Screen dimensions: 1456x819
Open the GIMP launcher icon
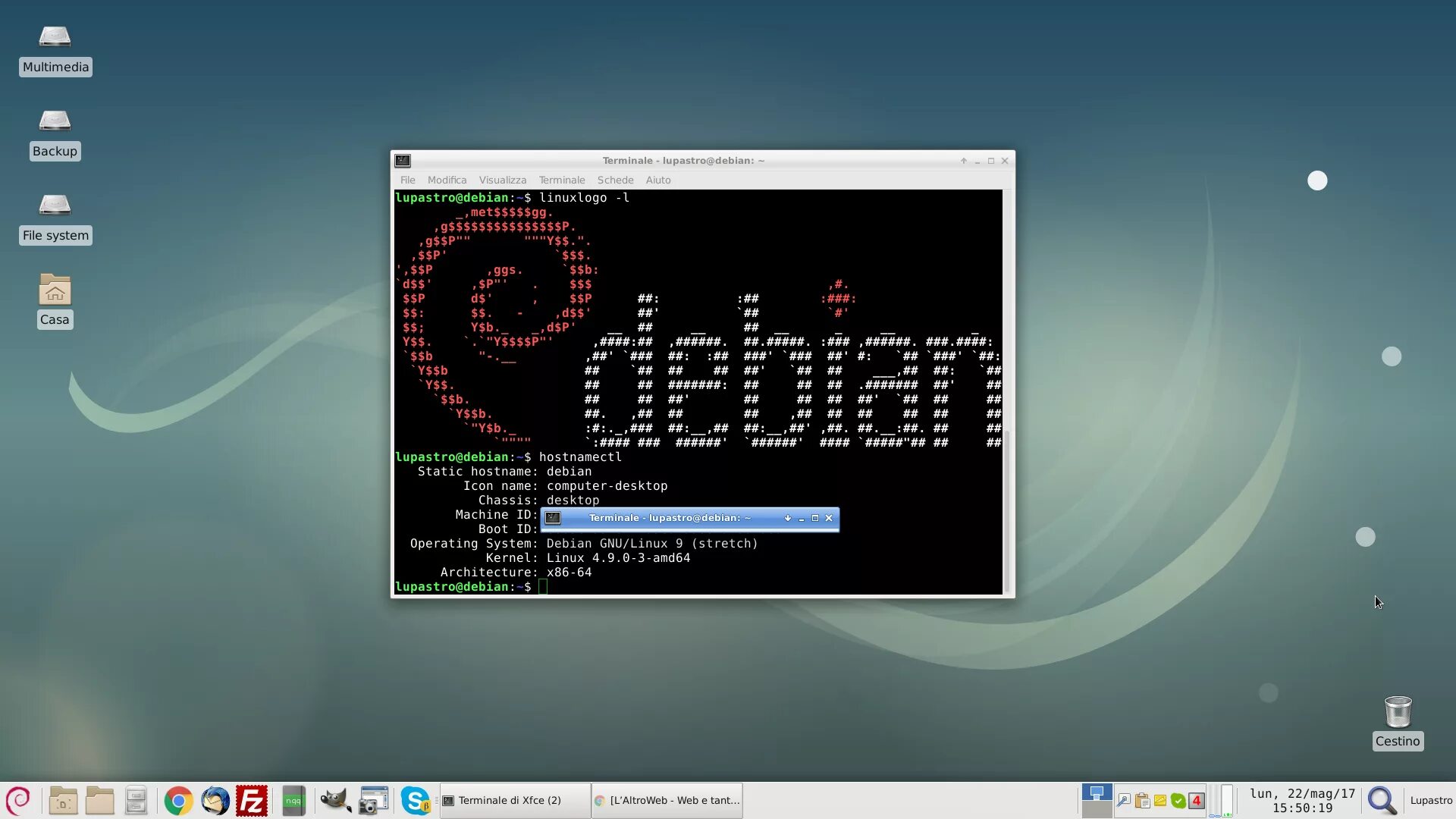coord(335,801)
